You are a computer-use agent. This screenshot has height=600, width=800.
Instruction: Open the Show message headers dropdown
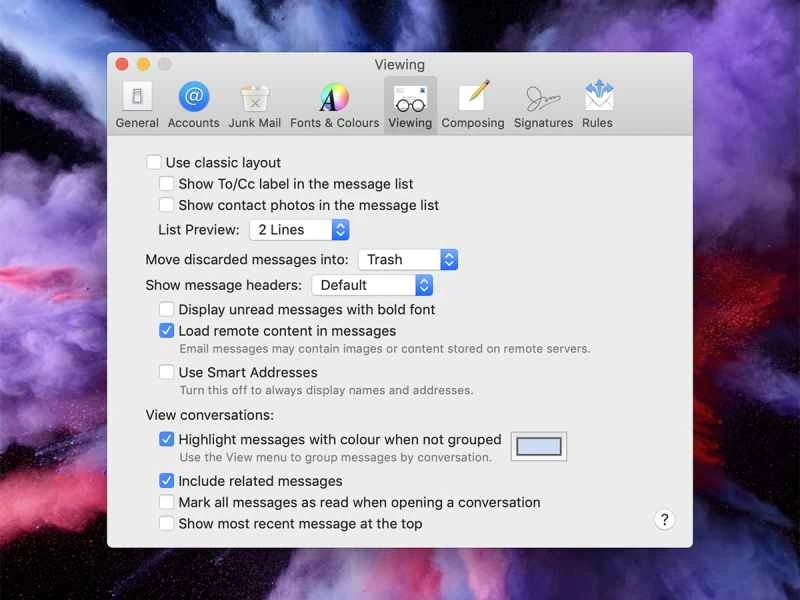[x=372, y=285]
